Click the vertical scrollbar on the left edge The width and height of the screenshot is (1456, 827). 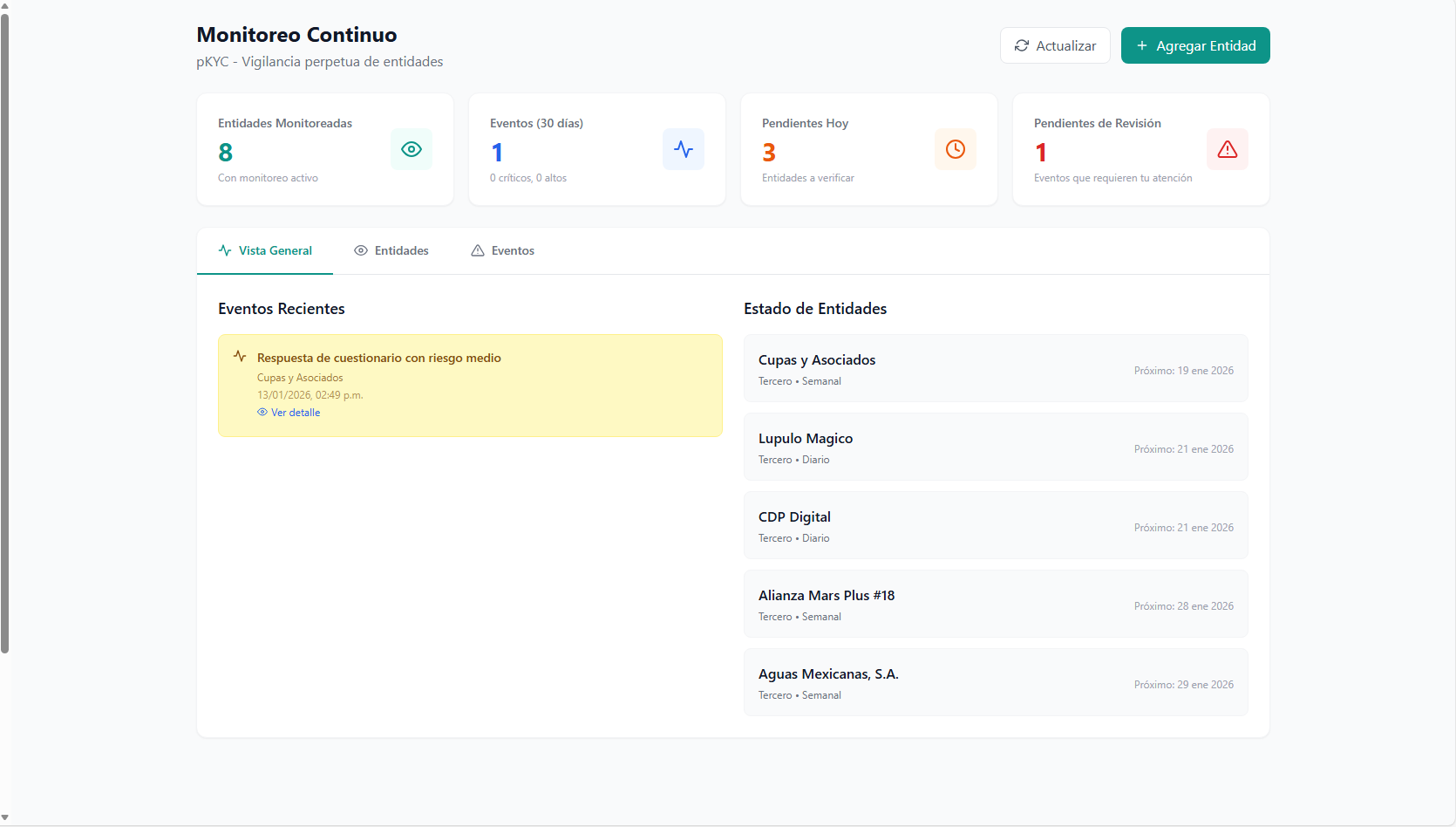pos(5,331)
